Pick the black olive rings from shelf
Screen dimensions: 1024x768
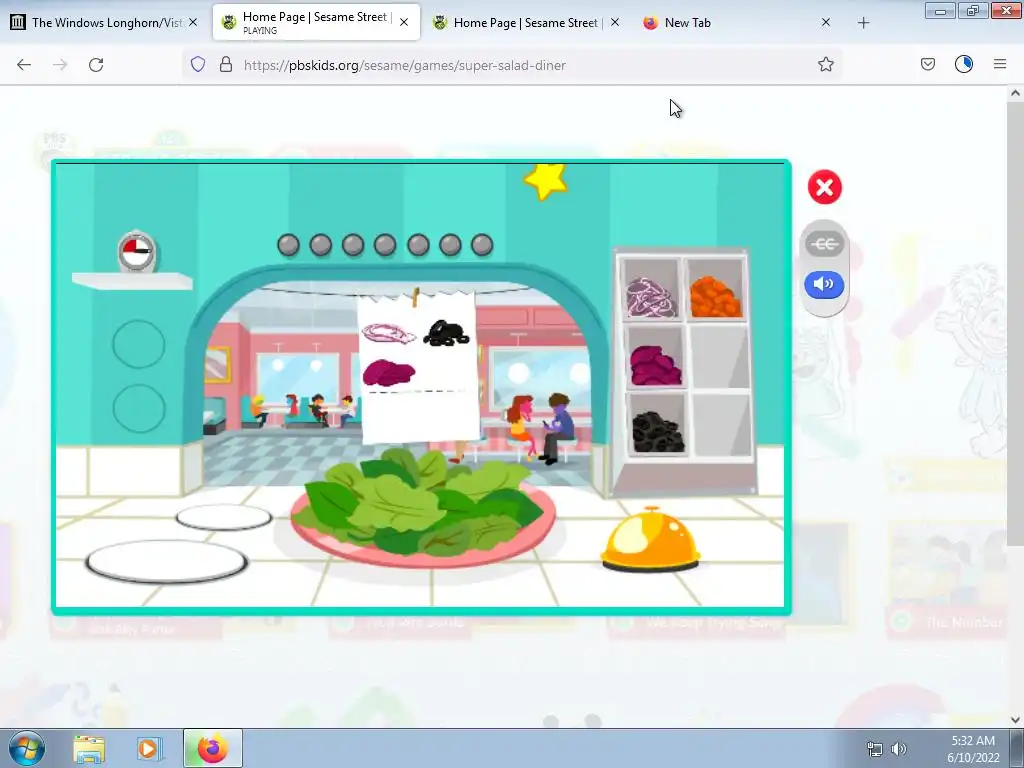(x=658, y=432)
